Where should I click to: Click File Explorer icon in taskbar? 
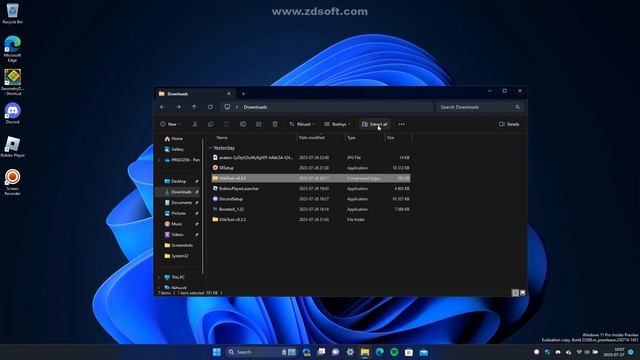[x=365, y=352]
